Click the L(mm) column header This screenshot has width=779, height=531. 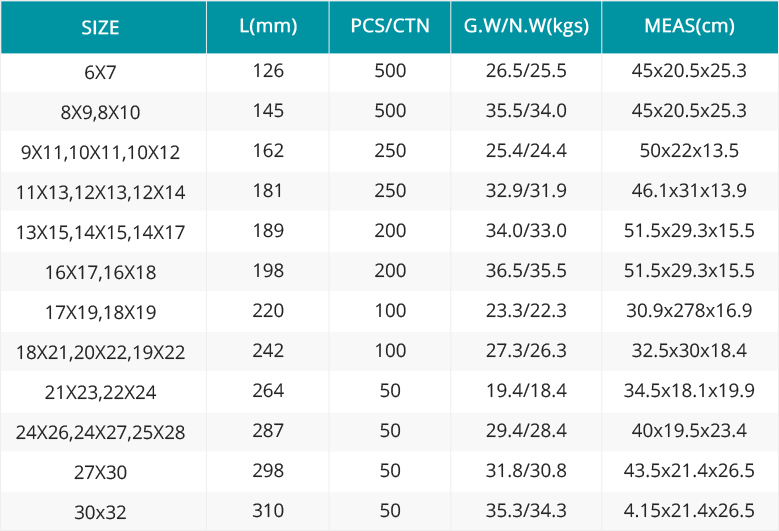(268, 26)
